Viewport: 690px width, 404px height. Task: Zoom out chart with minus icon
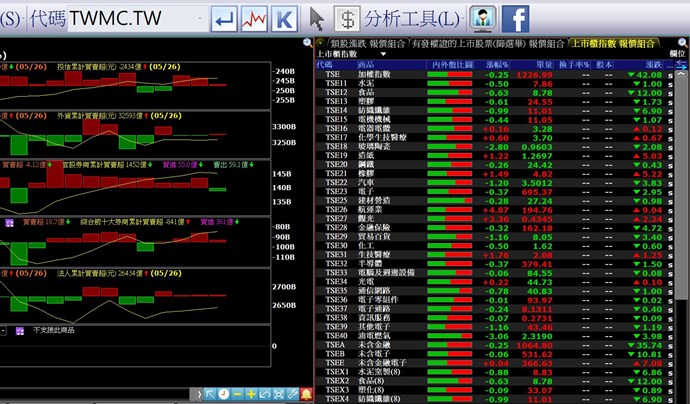pos(237,394)
